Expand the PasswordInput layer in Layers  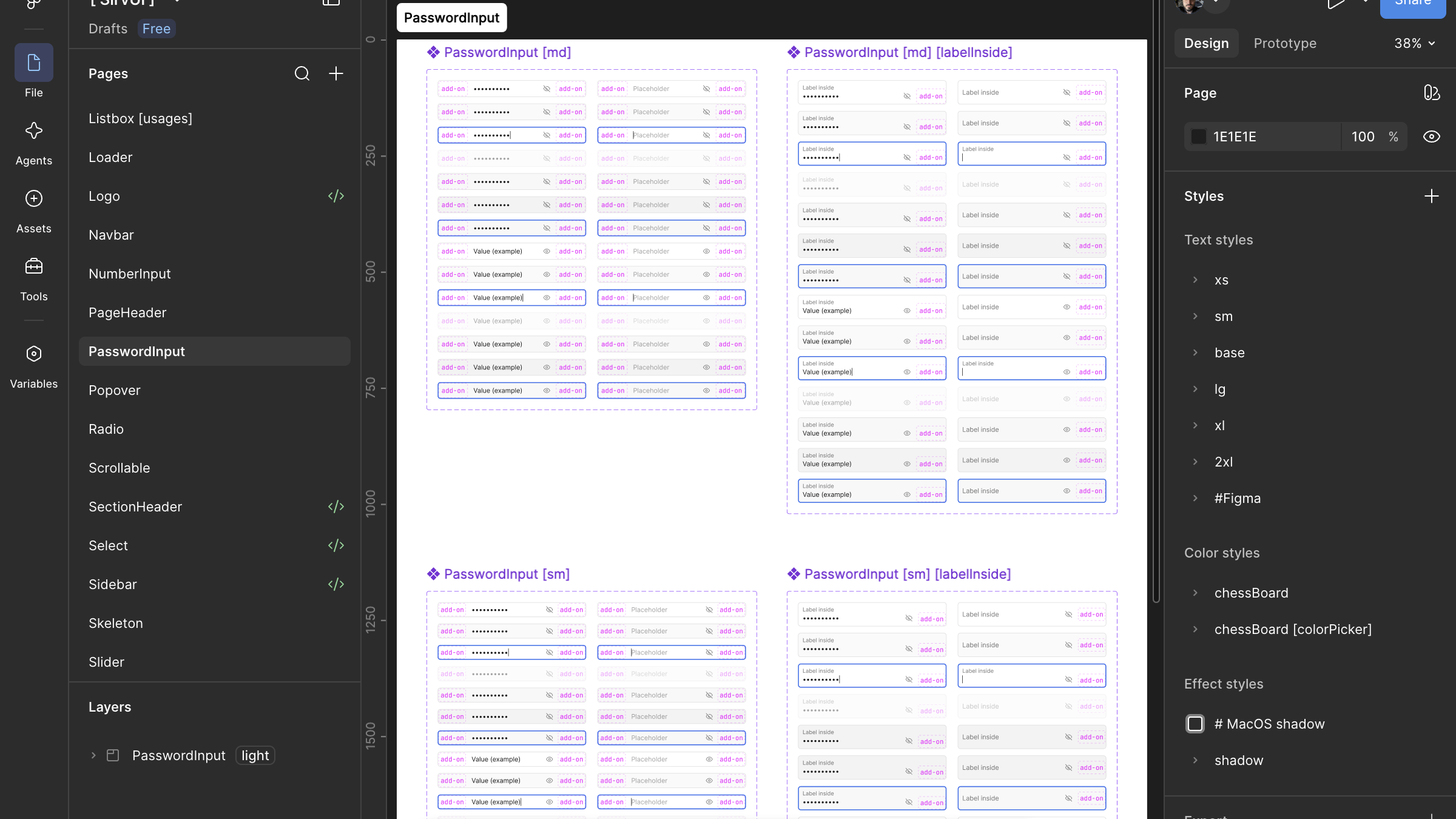[x=93, y=755]
